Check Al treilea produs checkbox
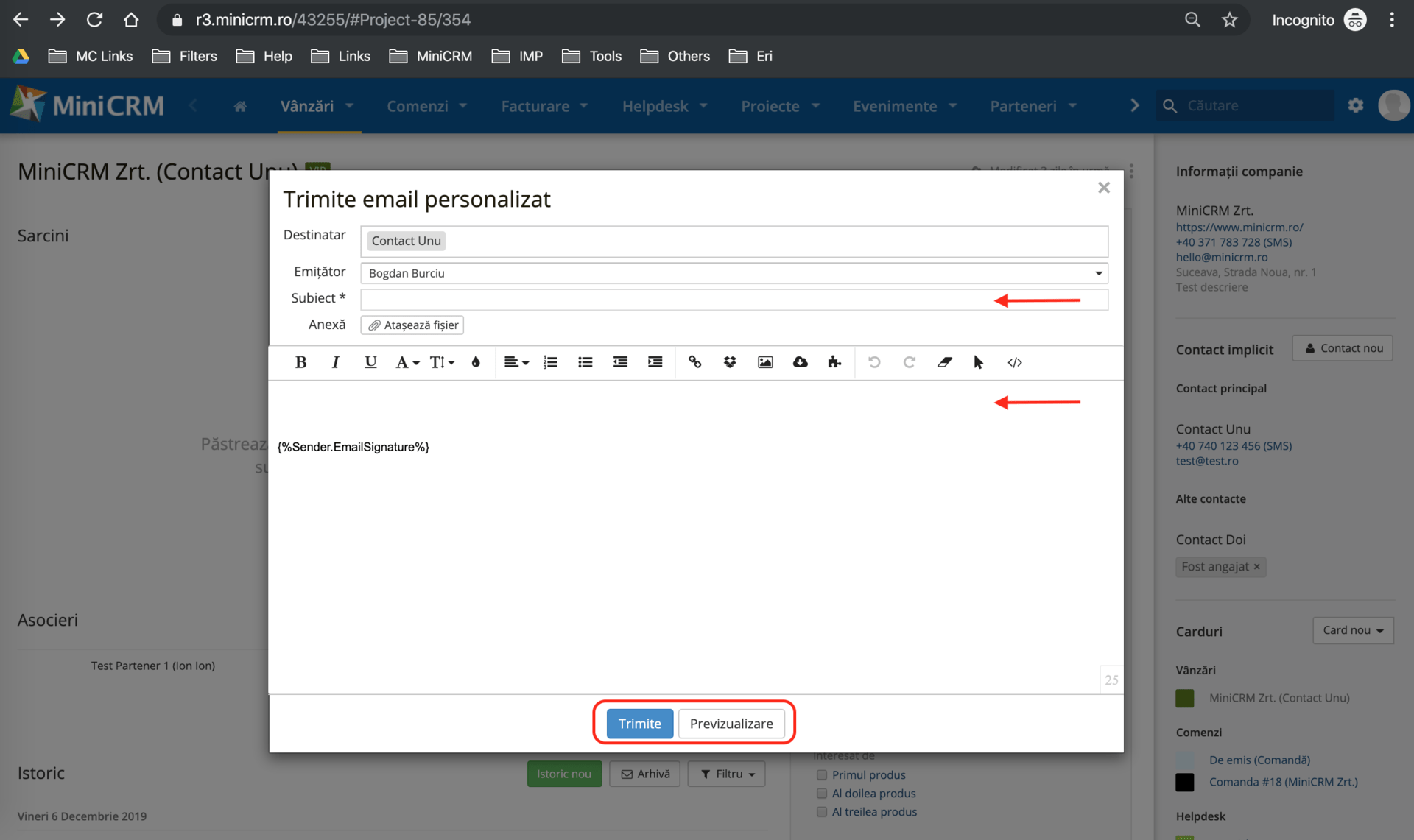This screenshot has height=840, width=1414. coord(822,811)
